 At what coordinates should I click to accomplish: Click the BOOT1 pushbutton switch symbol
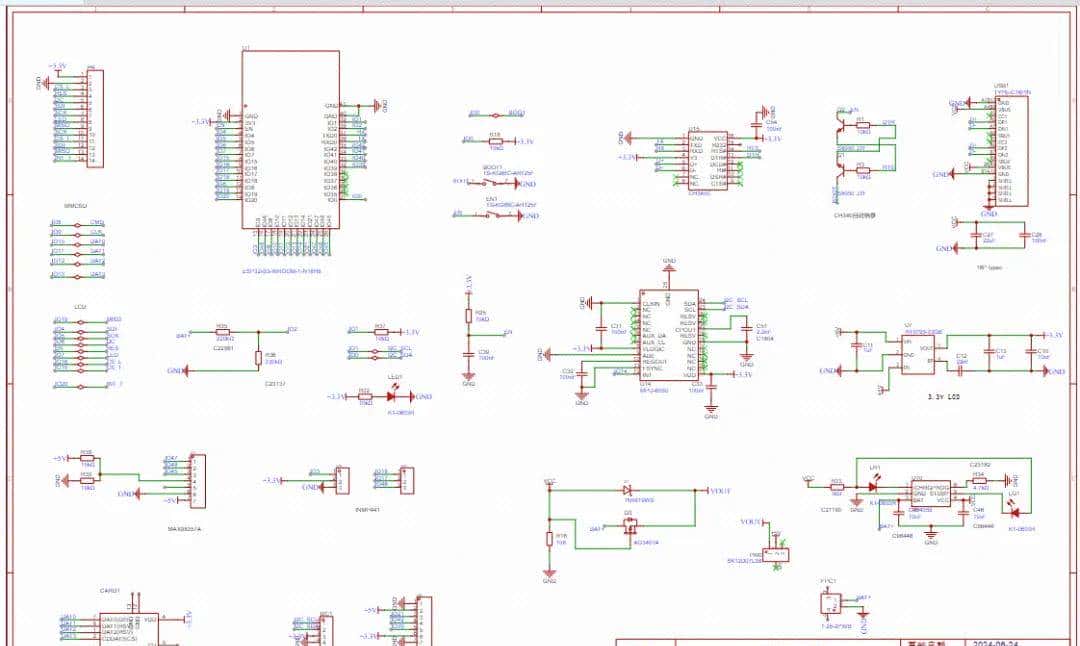(x=491, y=183)
